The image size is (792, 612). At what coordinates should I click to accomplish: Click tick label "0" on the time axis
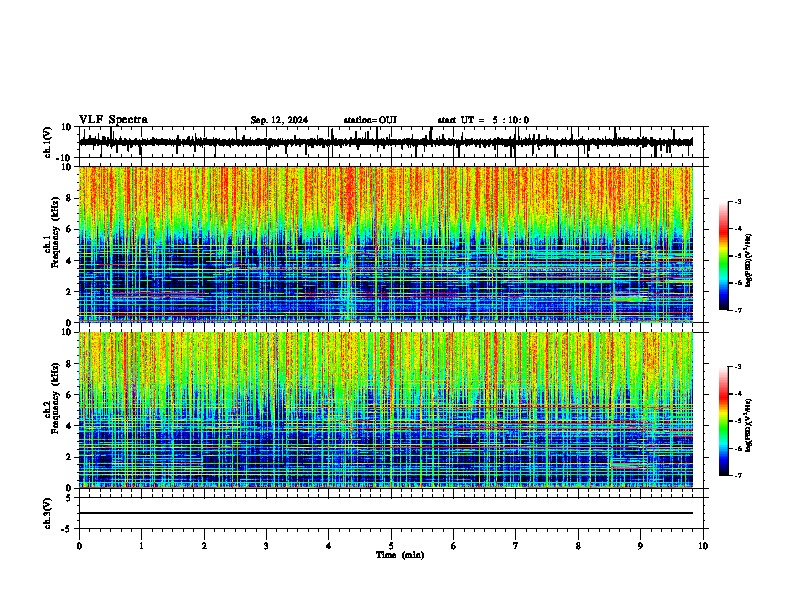click(79, 546)
